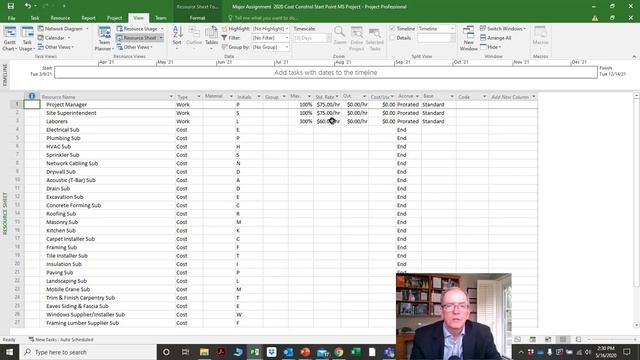Screen dimensions: 640x360
Task: Click the Project app taskbar icon
Action: [255, 352]
